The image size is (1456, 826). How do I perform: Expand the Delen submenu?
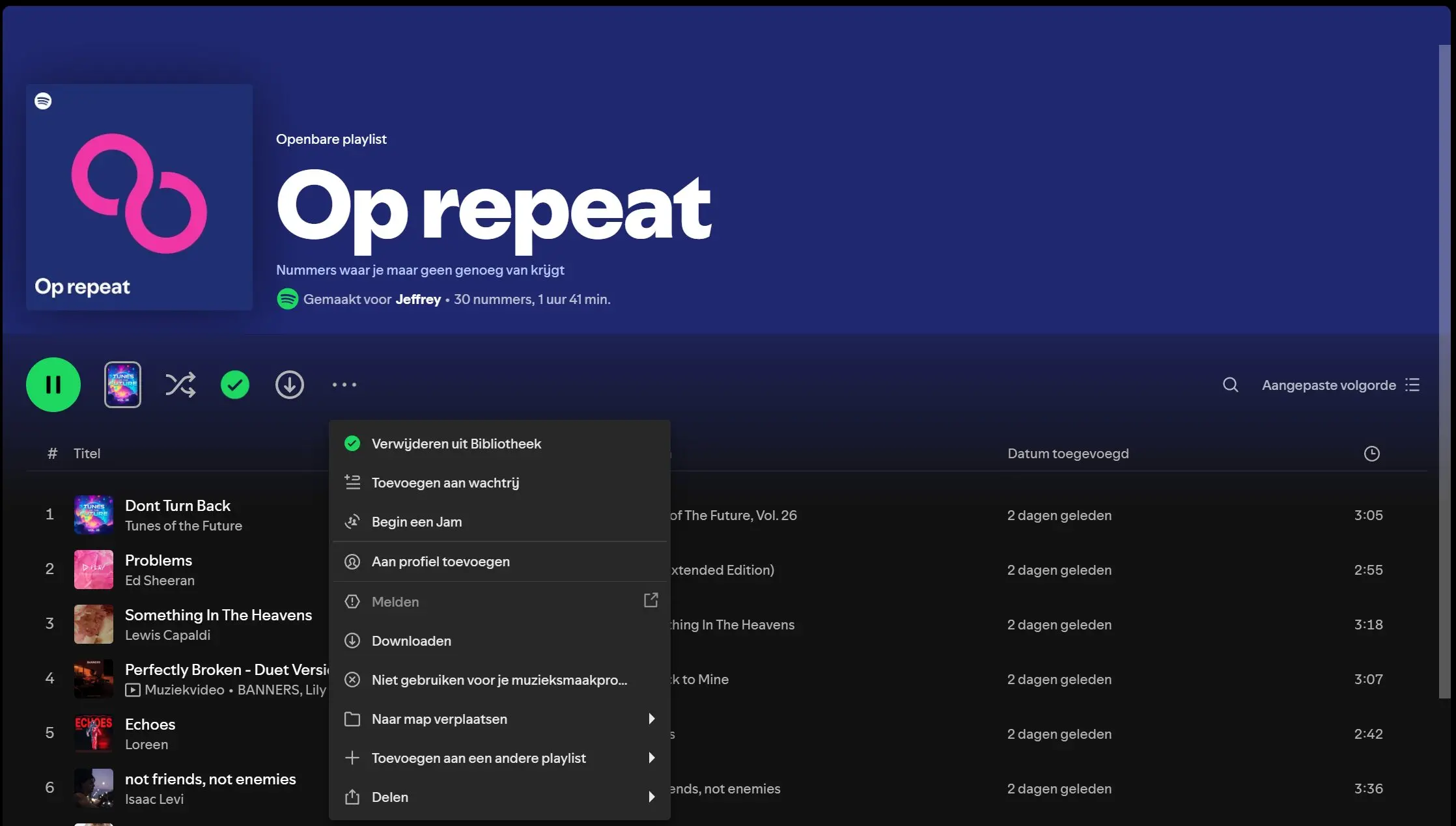click(389, 797)
